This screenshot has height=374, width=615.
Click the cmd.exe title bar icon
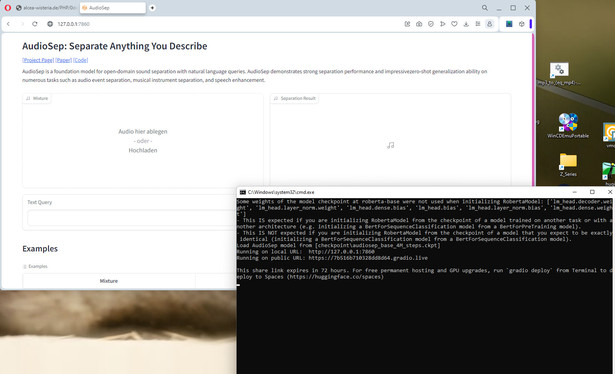click(x=243, y=192)
